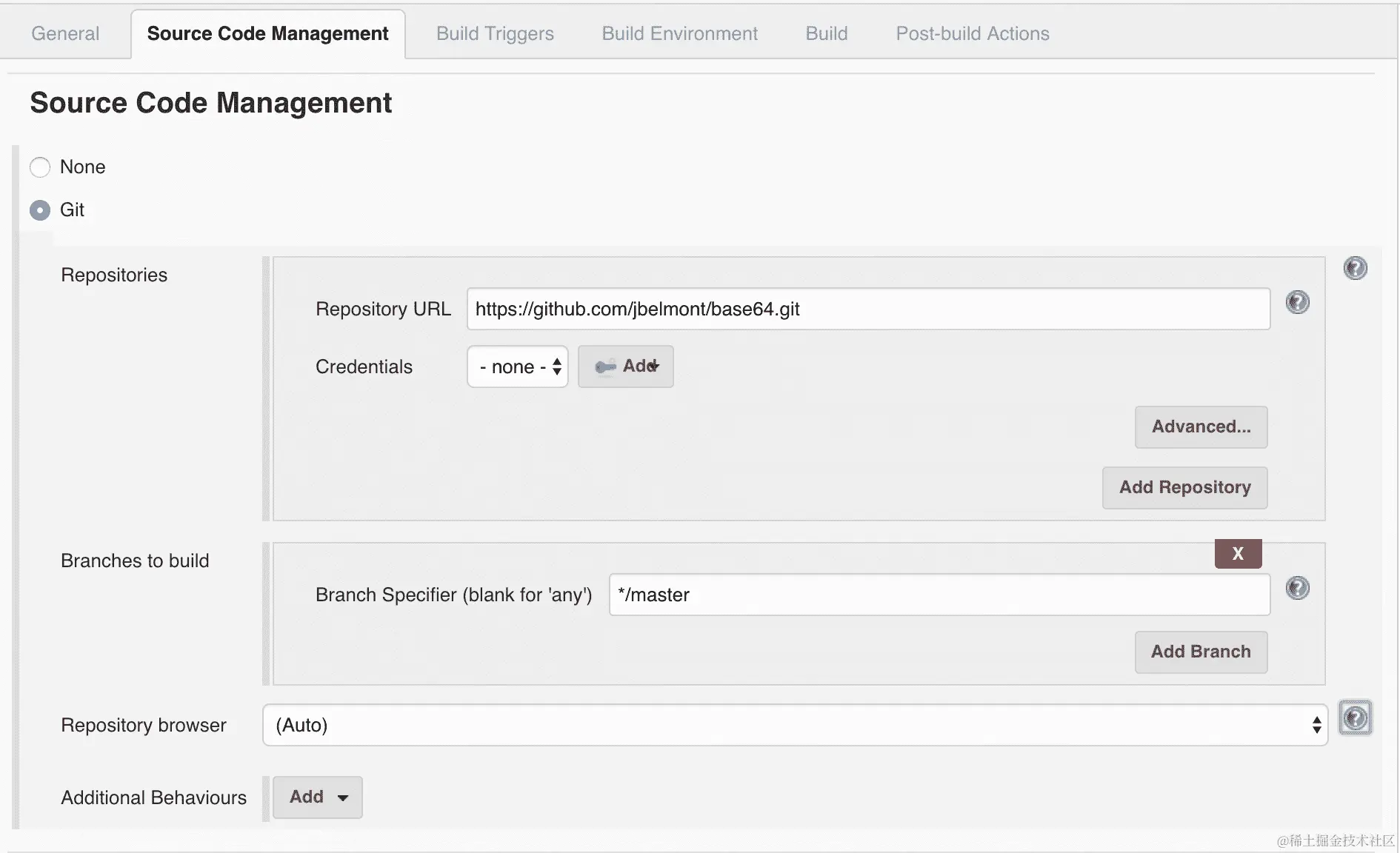The height and width of the screenshot is (853, 1400).
Task: Click the key icon Add credentials button
Action: click(x=626, y=367)
